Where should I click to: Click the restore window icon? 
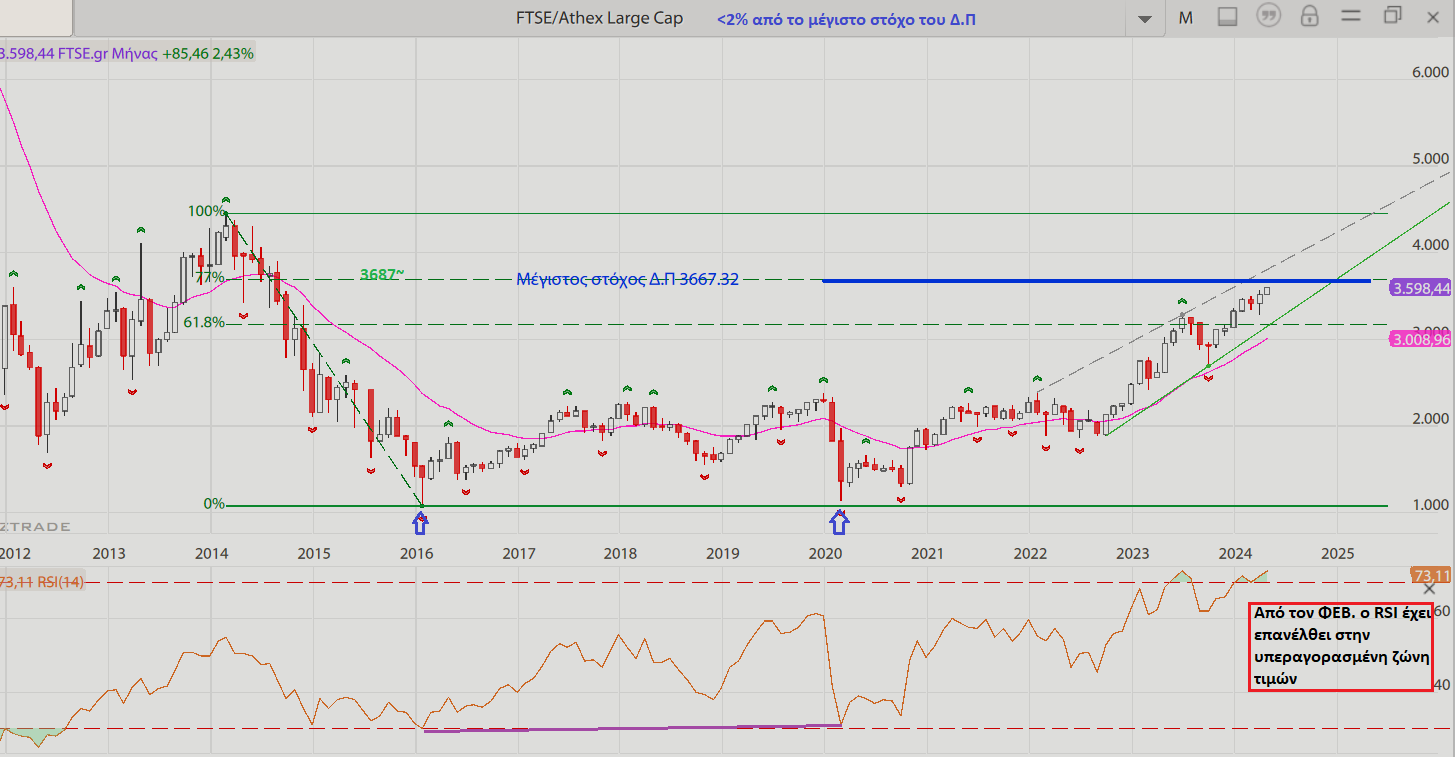click(1393, 16)
